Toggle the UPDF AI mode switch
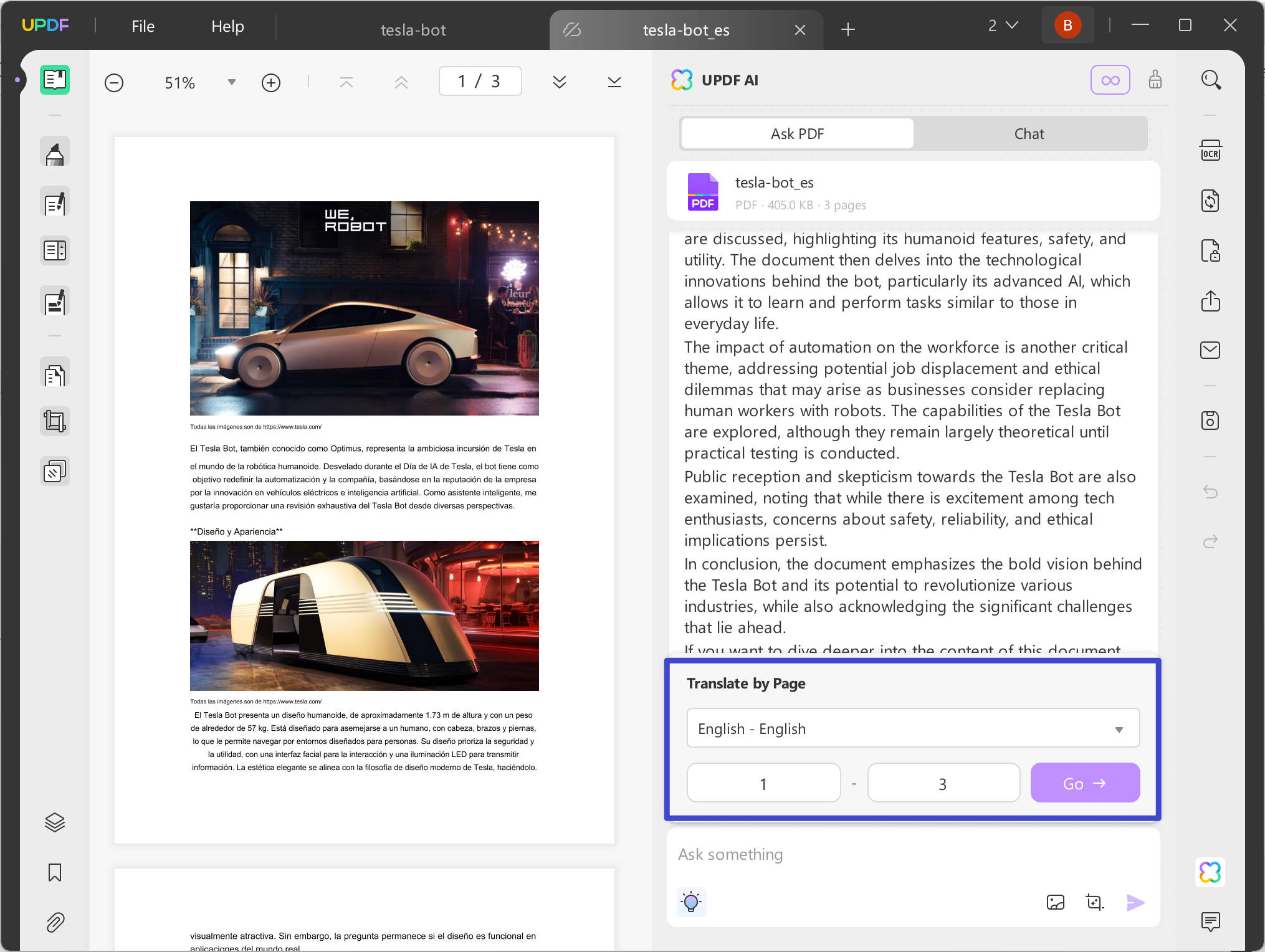 (1112, 80)
